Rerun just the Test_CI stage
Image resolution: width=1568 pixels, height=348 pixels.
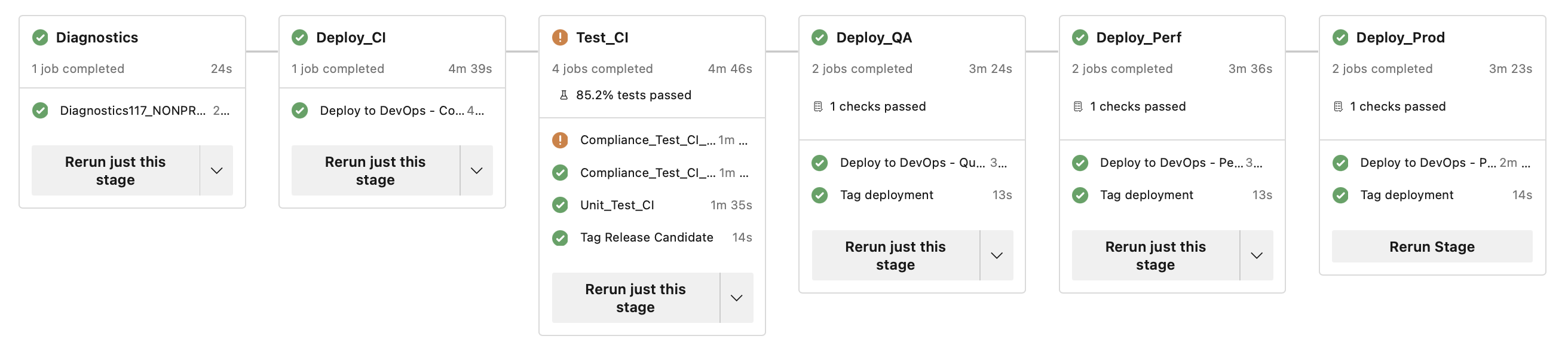click(x=635, y=298)
